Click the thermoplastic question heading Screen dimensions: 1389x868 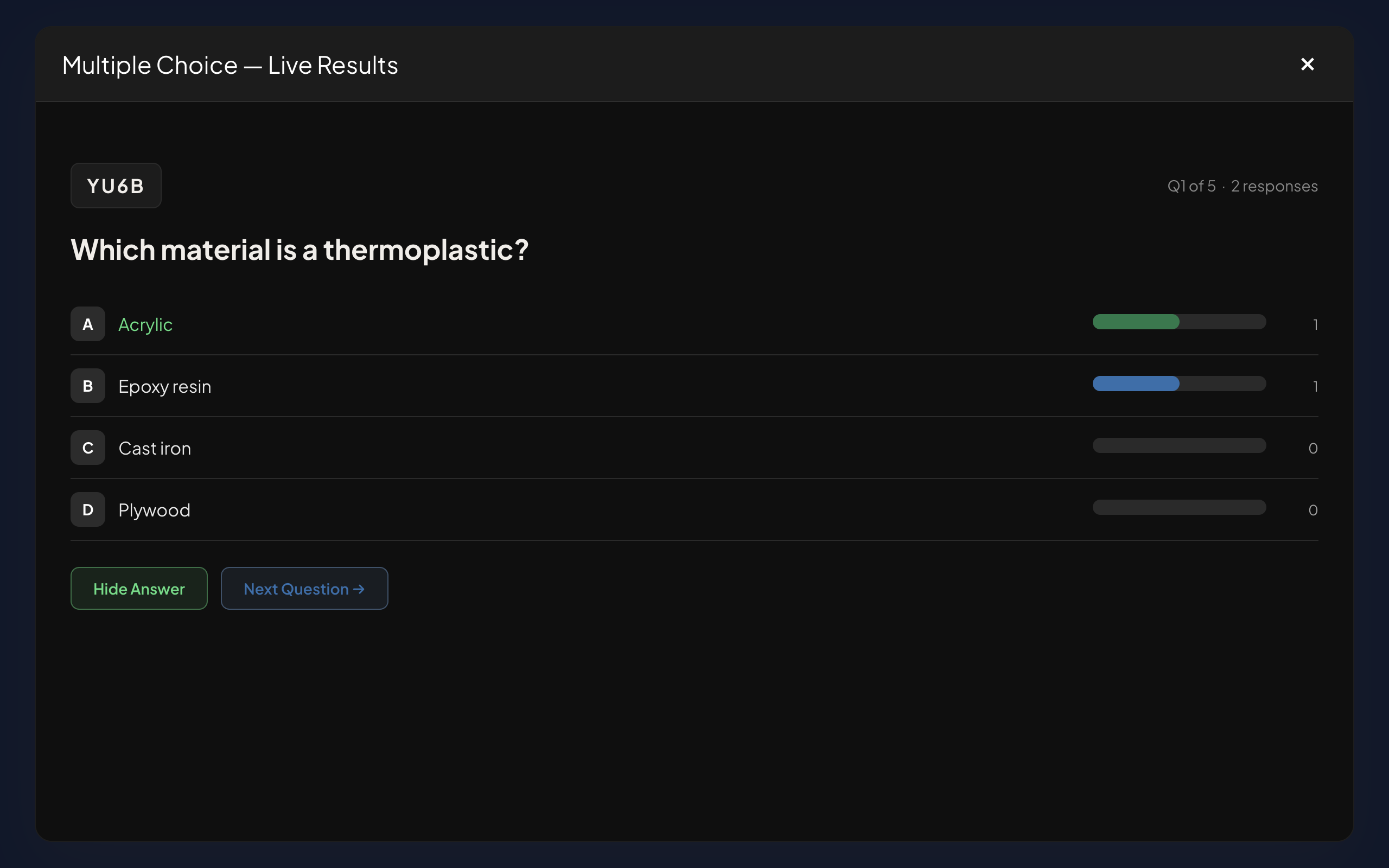pyautogui.click(x=299, y=250)
